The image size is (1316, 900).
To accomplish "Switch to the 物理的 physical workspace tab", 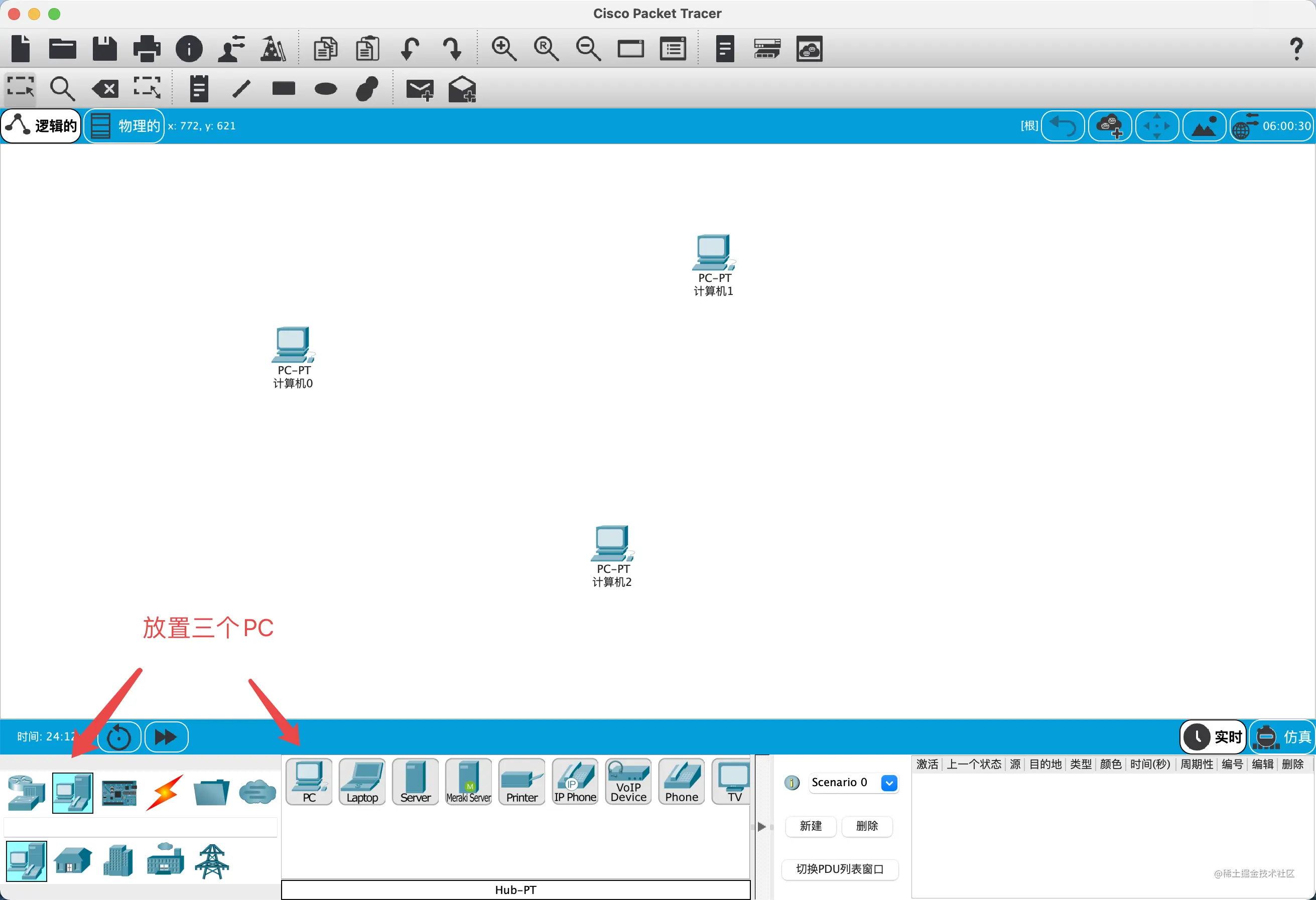I will [124, 125].
